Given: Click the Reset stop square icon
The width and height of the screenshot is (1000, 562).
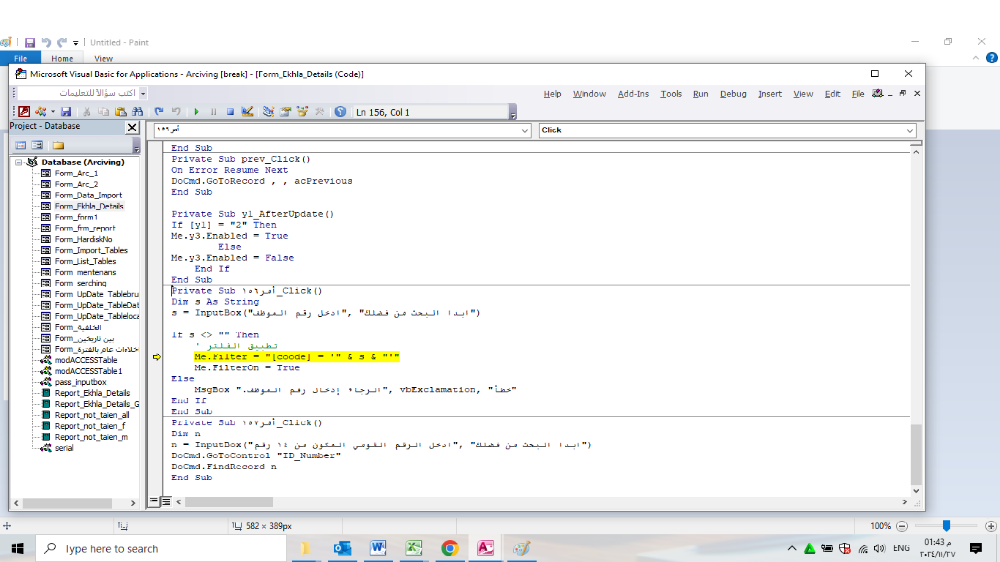Looking at the screenshot, I should click(230, 112).
